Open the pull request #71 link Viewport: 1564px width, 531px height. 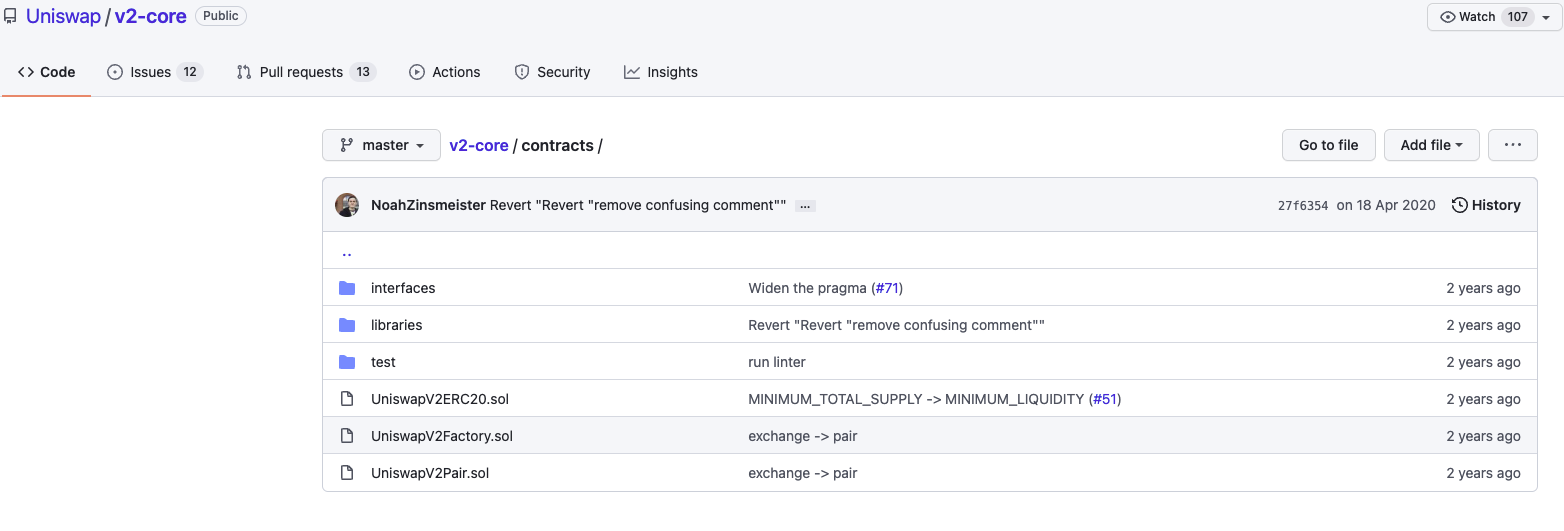coord(887,288)
